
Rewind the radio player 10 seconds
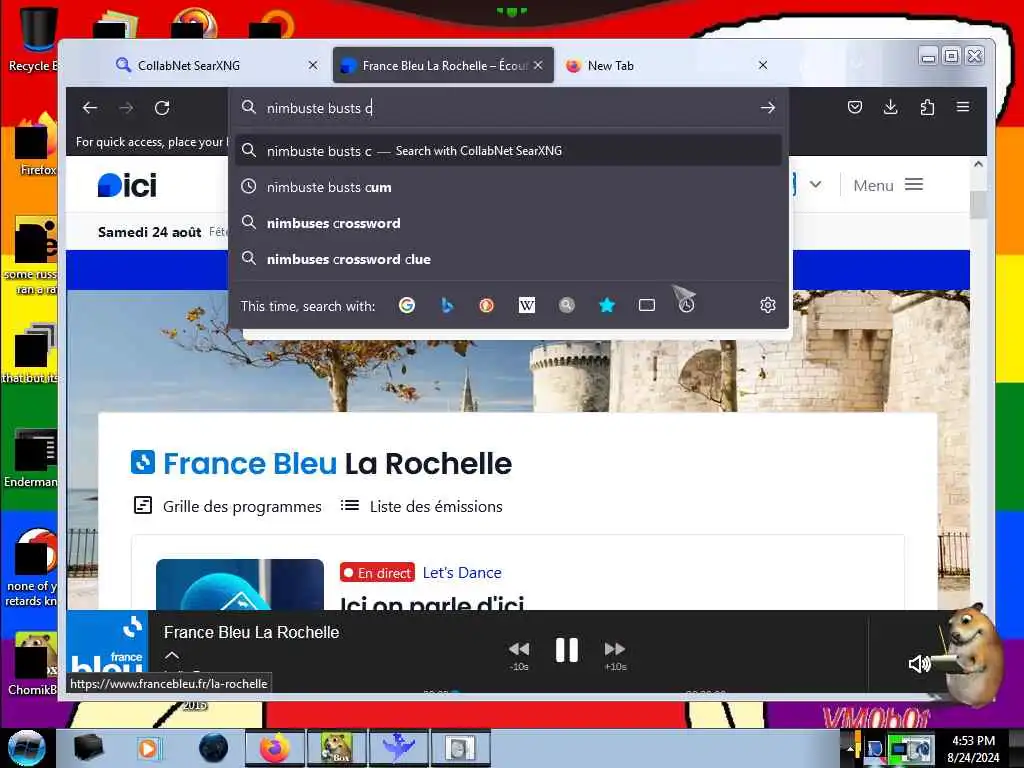pos(519,654)
